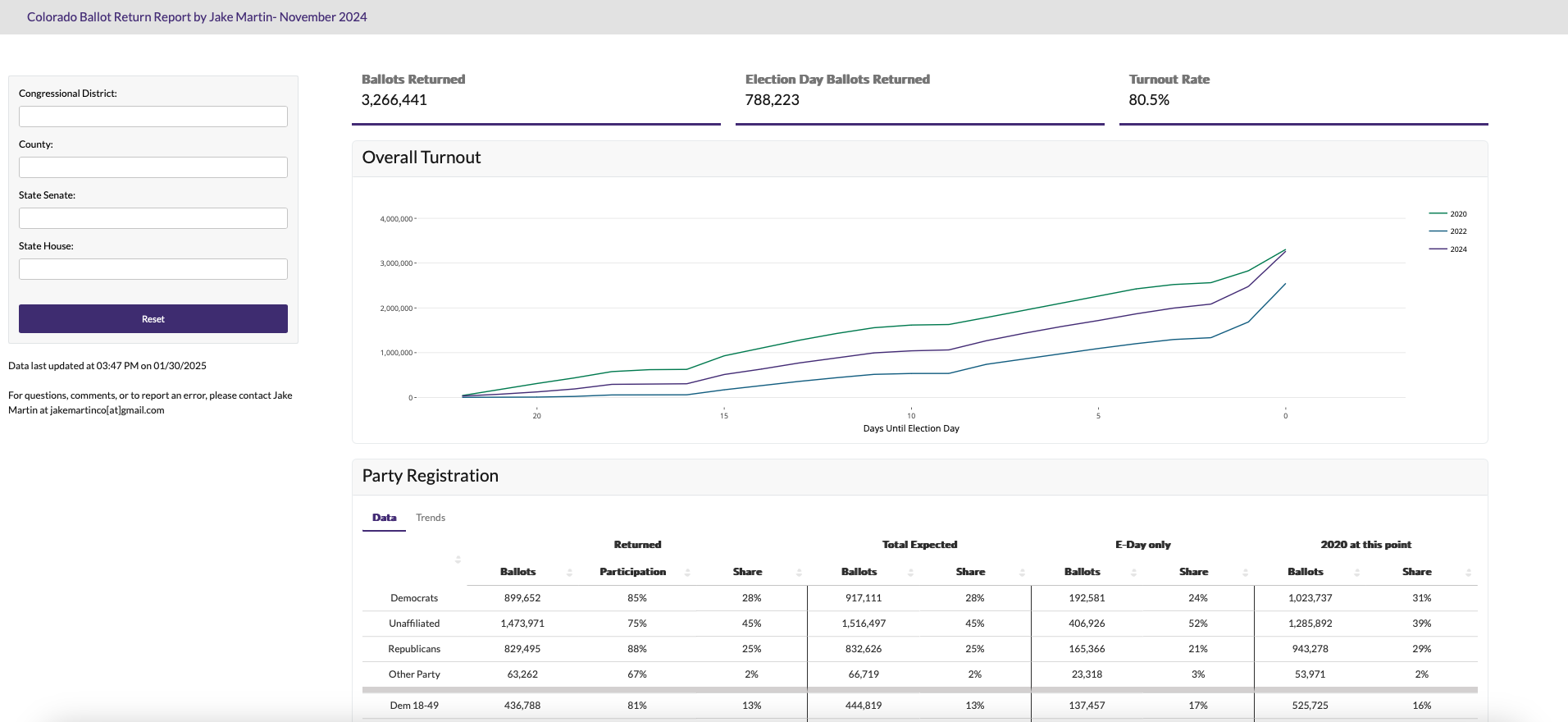Sort by Total Expected Share icon
The image size is (1568, 722).
coord(1022,572)
